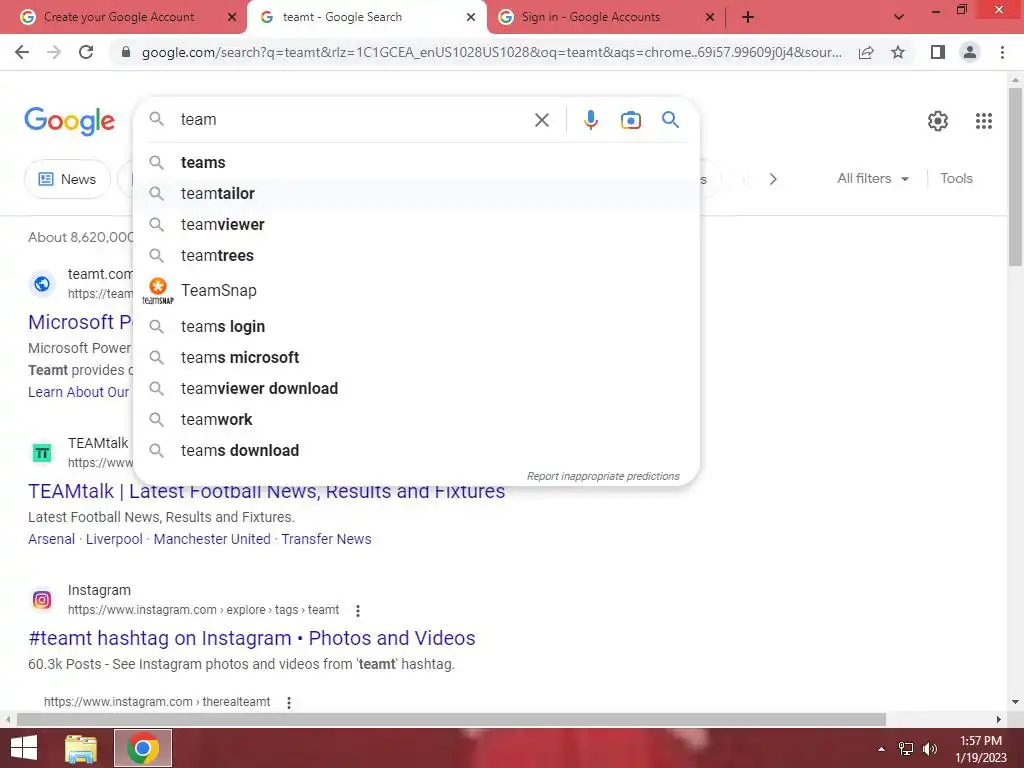The image size is (1024, 768).
Task: Open #teamt hashtag on Instagram result
Action: (x=251, y=638)
